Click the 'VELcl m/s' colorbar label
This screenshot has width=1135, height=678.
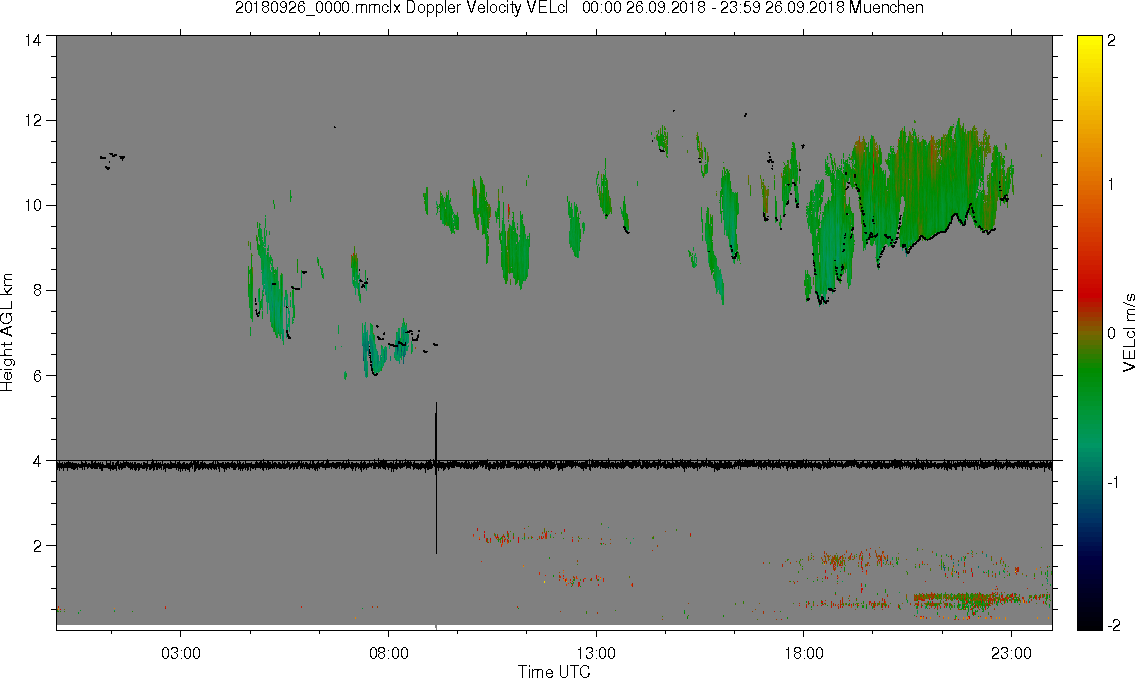[x=1128, y=332]
